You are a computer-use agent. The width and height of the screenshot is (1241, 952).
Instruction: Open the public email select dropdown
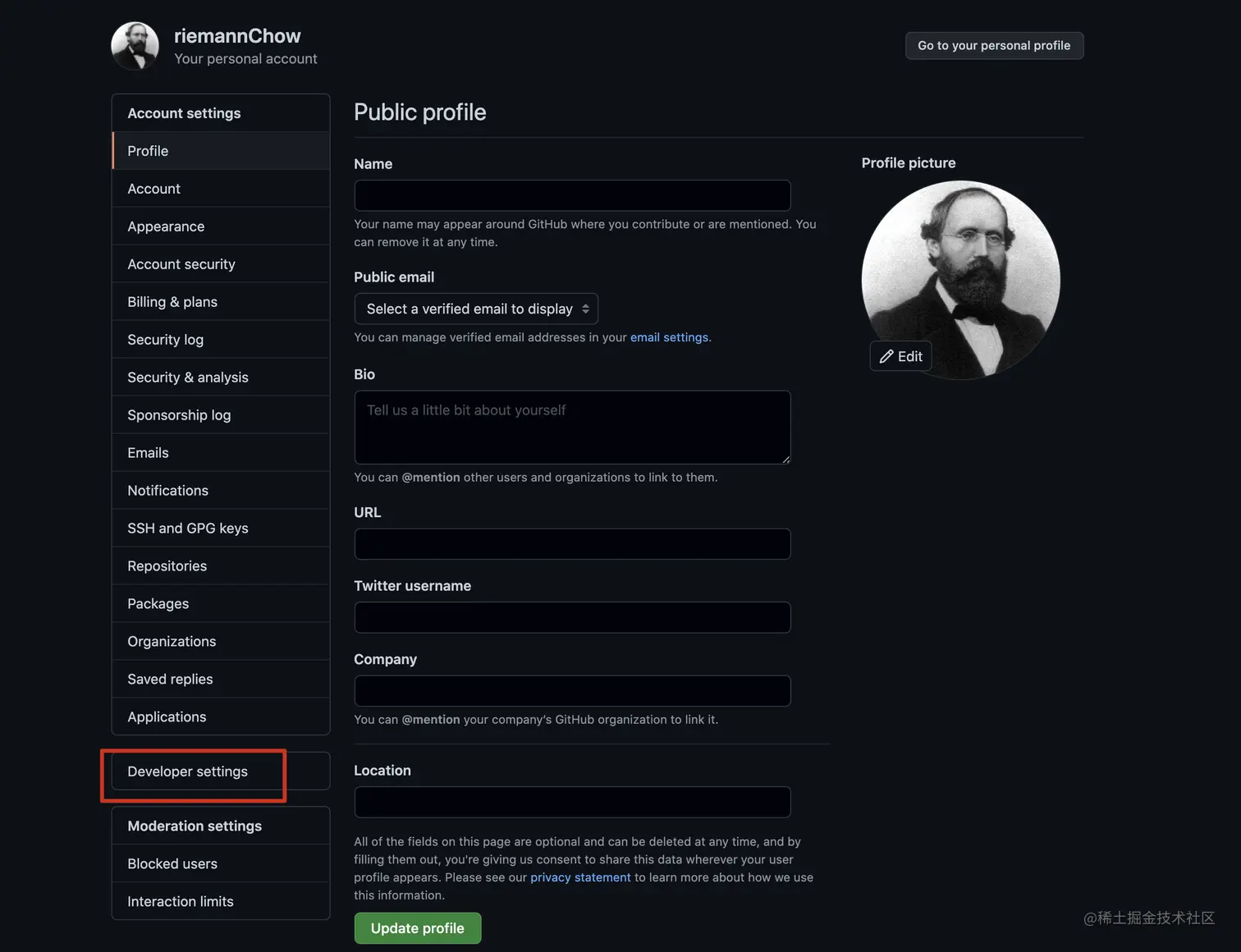[476, 309]
